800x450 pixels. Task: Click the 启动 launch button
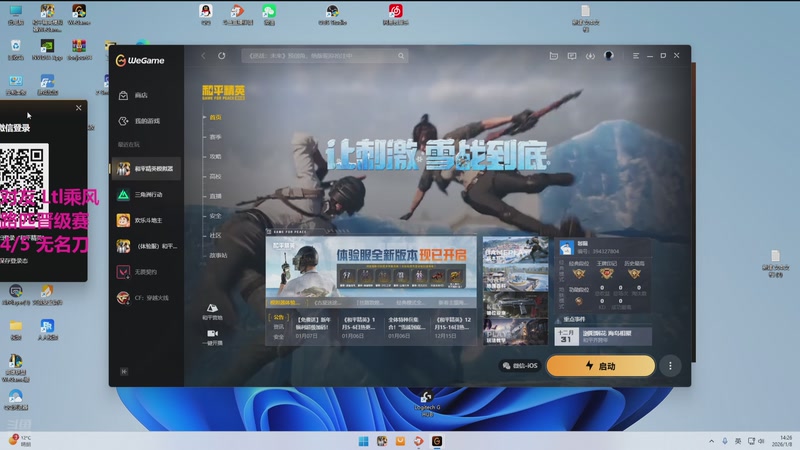(x=601, y=366)
